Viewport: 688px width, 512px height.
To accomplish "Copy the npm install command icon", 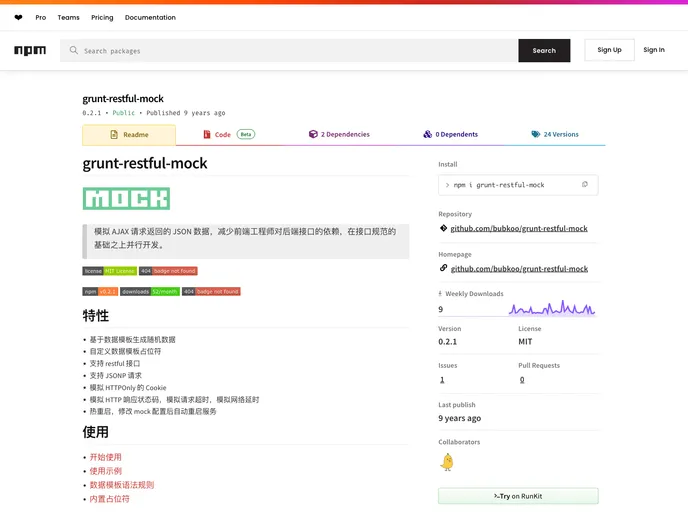I will (x=585, y=185).
